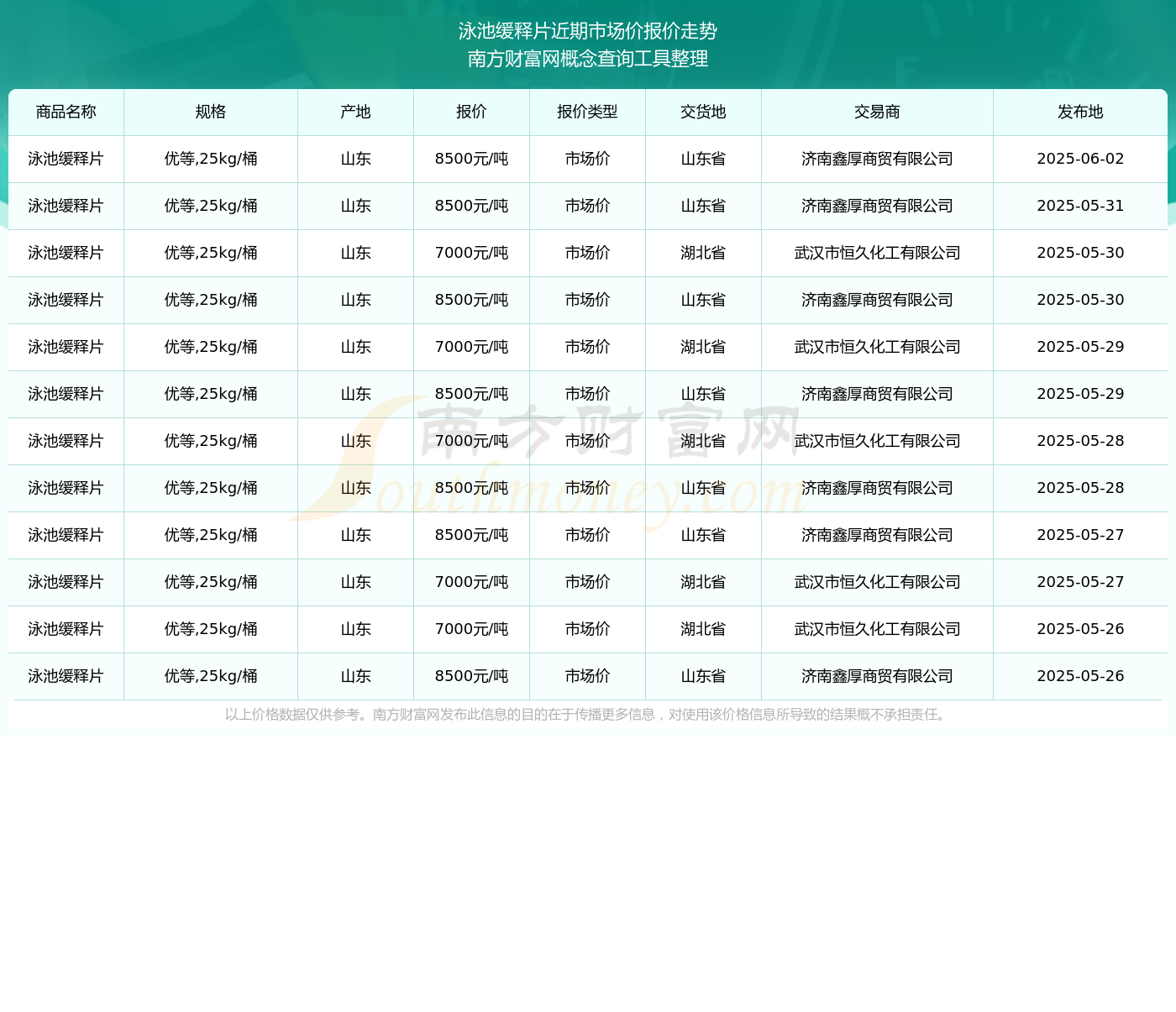Image resolution: width=1176 pixels, height=1012 pixels.
Task: Click the subtitle 南方财富网概念查询工具整理
Action: tap(588, 59)
